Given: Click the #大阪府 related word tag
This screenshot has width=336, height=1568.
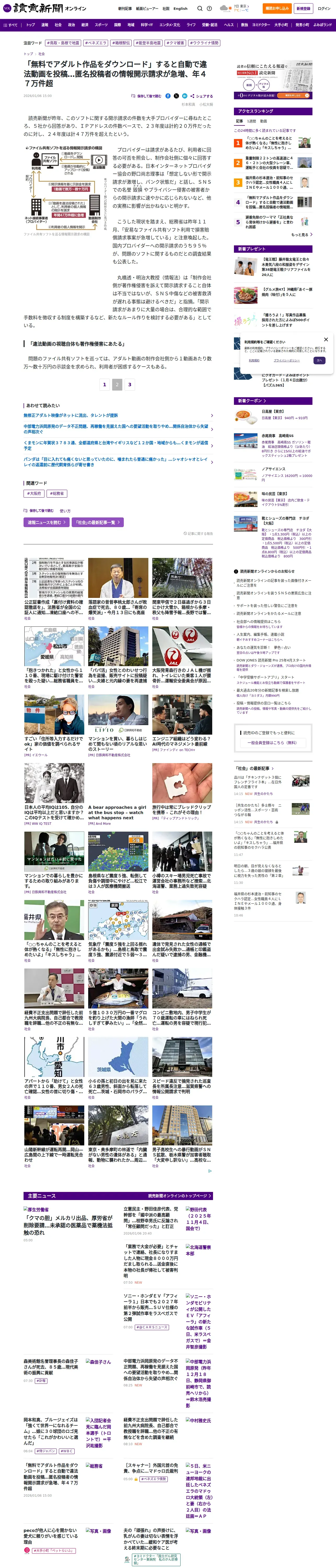Looking at the screenshot, I should click(x=34, y=494).
